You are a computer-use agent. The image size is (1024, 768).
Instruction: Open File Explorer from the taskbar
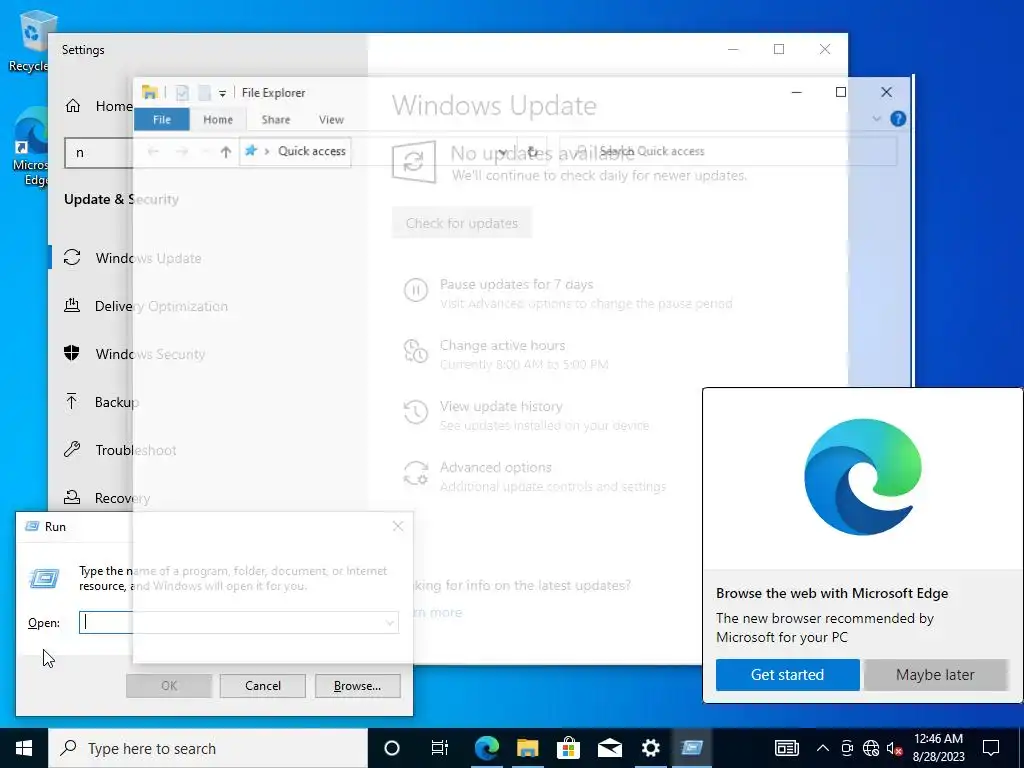[527, 748]
